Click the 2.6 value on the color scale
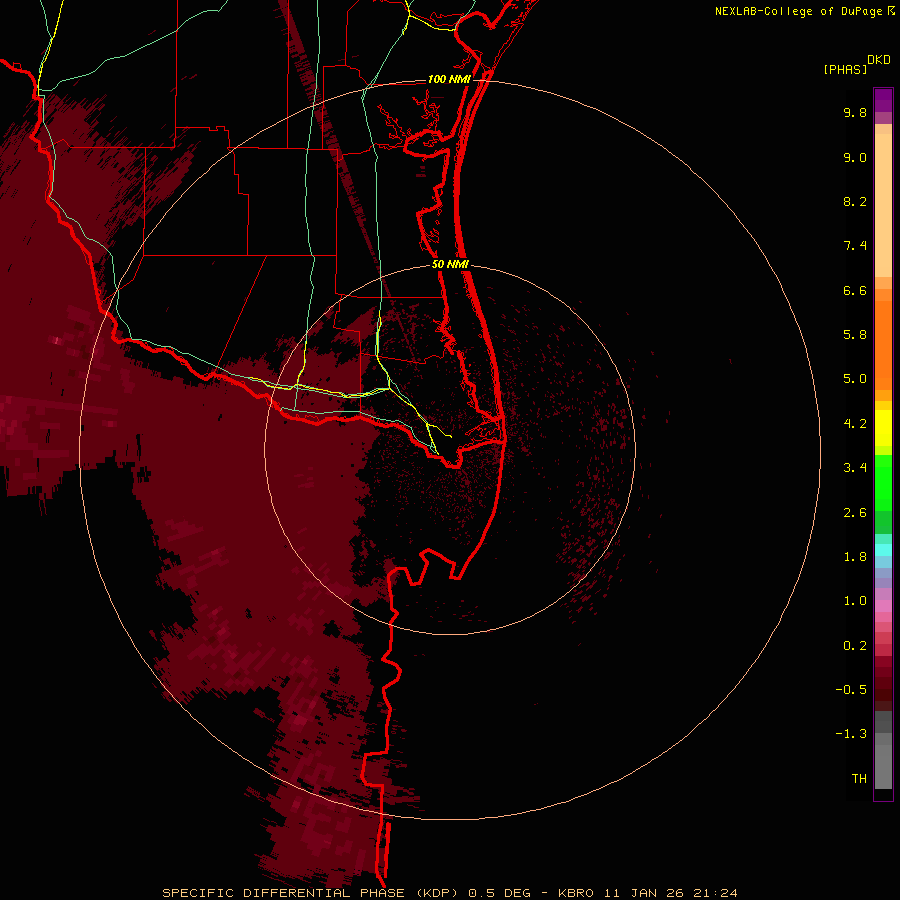This screenshot has height=900, width=900. pos(855,513)
